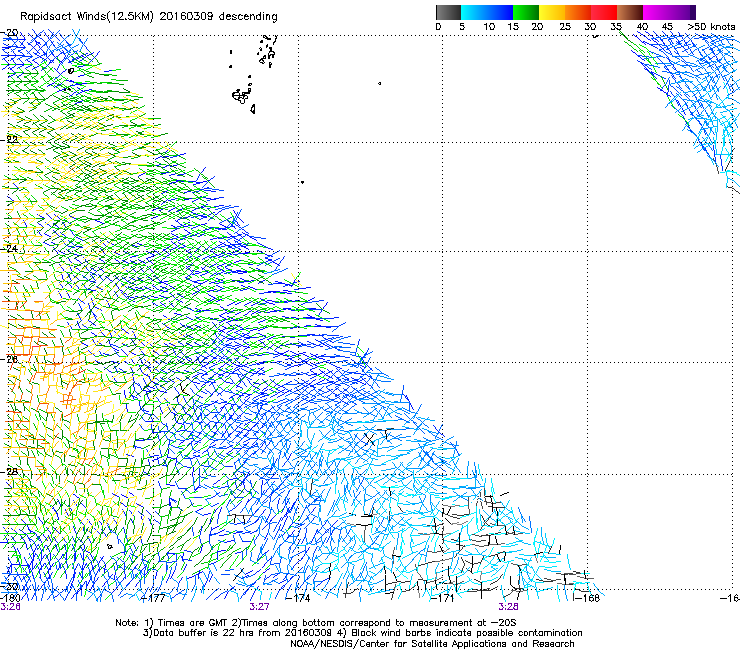Click the legend label '25'
This screenshot has width=740, height=650.
pos(565,27)
